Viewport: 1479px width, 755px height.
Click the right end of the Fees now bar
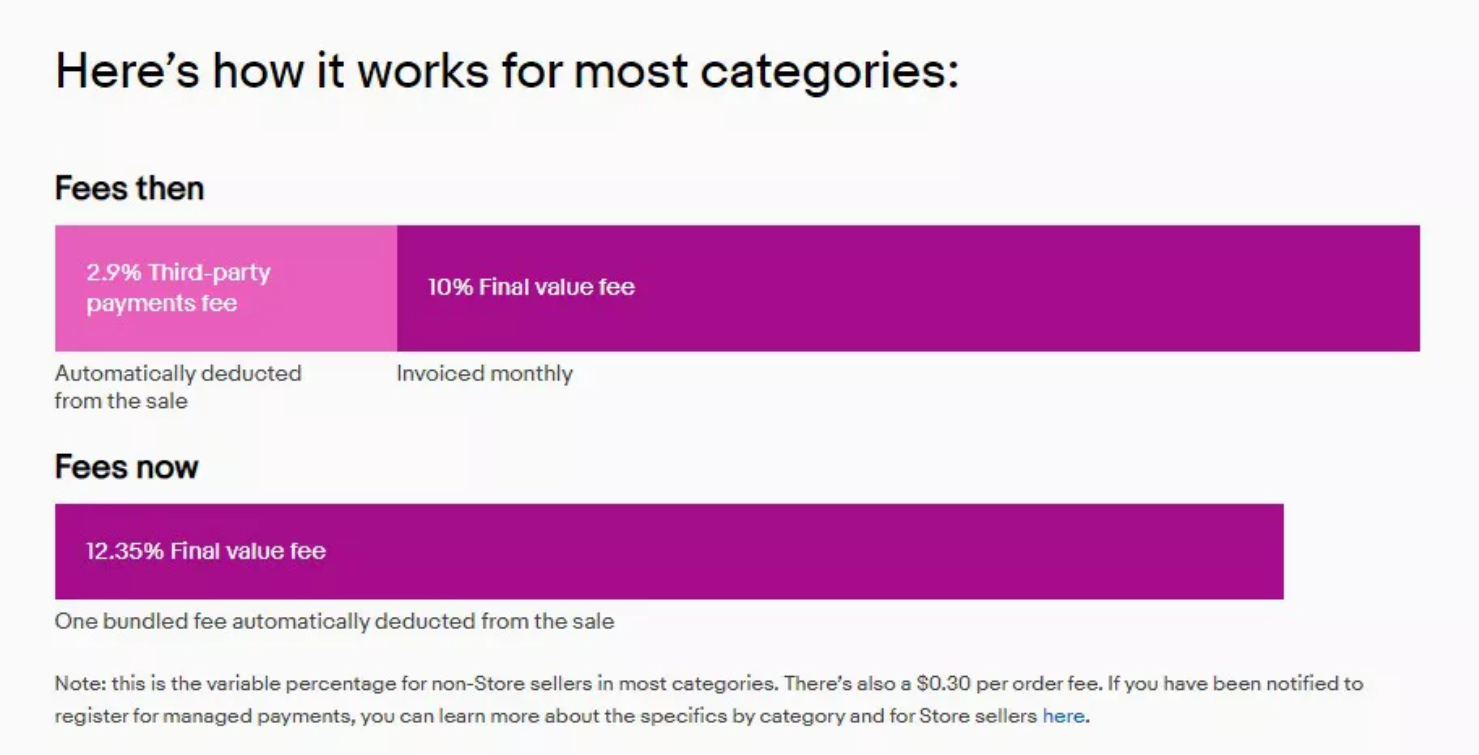(1268, 551)
